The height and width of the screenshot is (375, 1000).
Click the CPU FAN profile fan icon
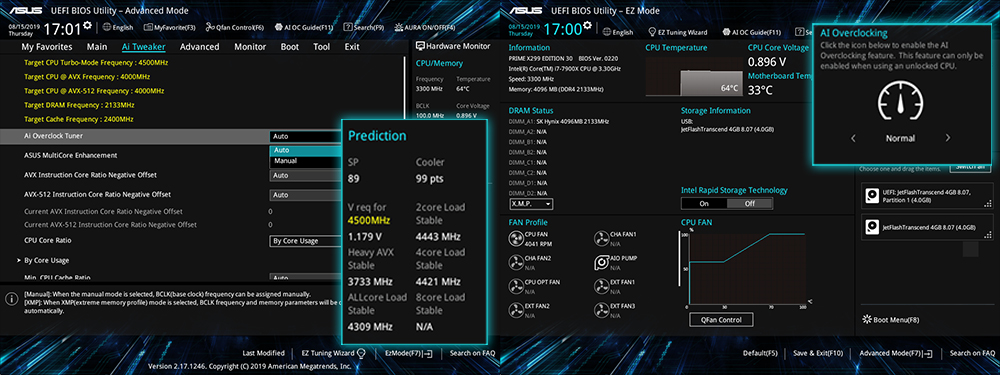coord(516,239)
